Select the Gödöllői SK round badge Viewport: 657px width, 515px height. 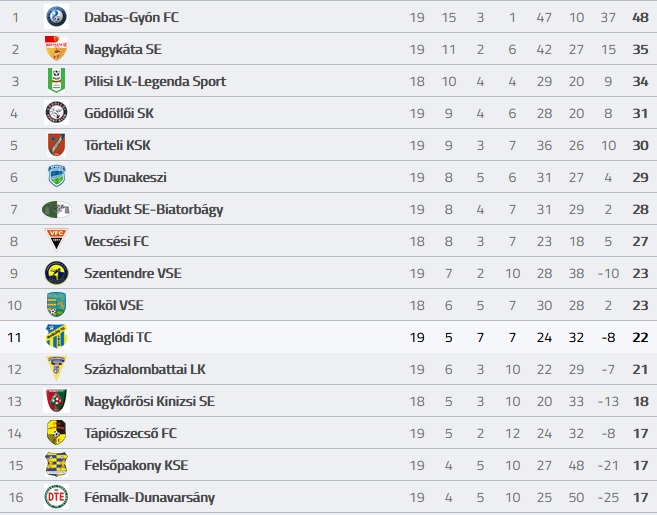56,113
